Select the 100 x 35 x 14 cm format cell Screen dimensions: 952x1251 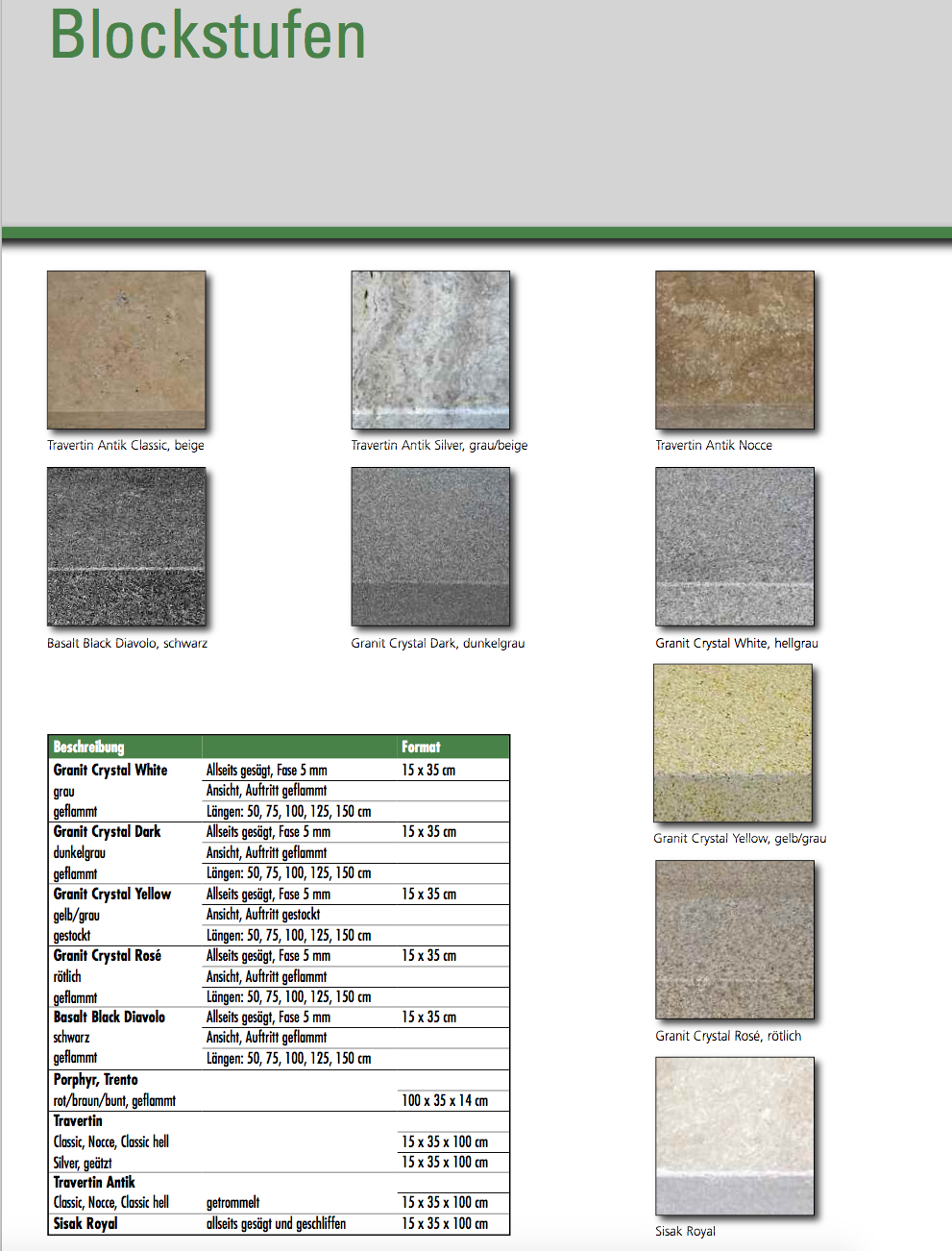coord(444,1101)
